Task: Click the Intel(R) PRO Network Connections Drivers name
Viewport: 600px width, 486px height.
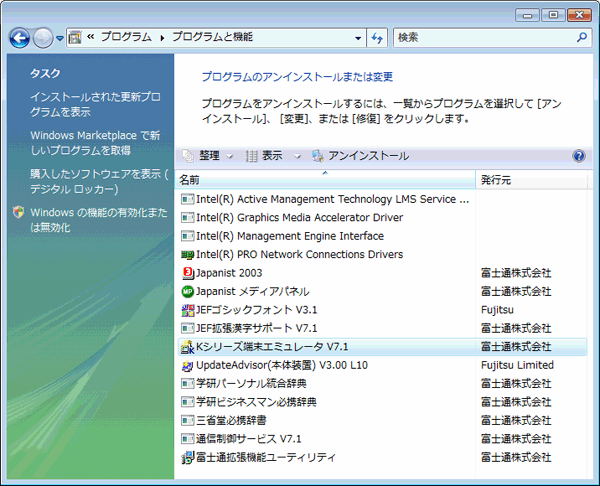Action: tap(300, 254)
